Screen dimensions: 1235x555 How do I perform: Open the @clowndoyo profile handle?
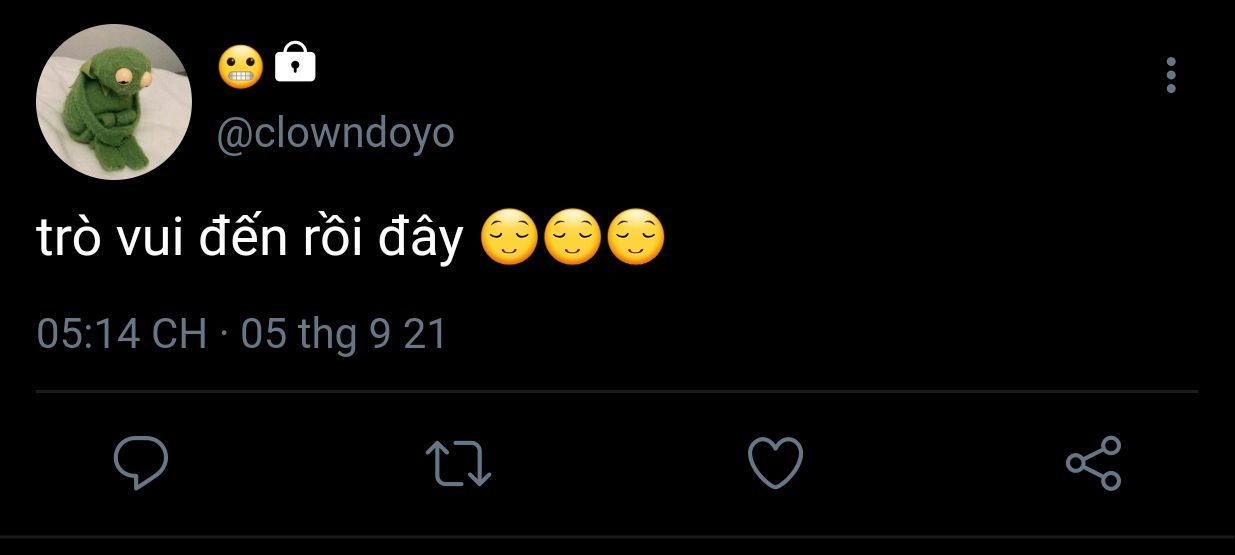coord(336,133)
